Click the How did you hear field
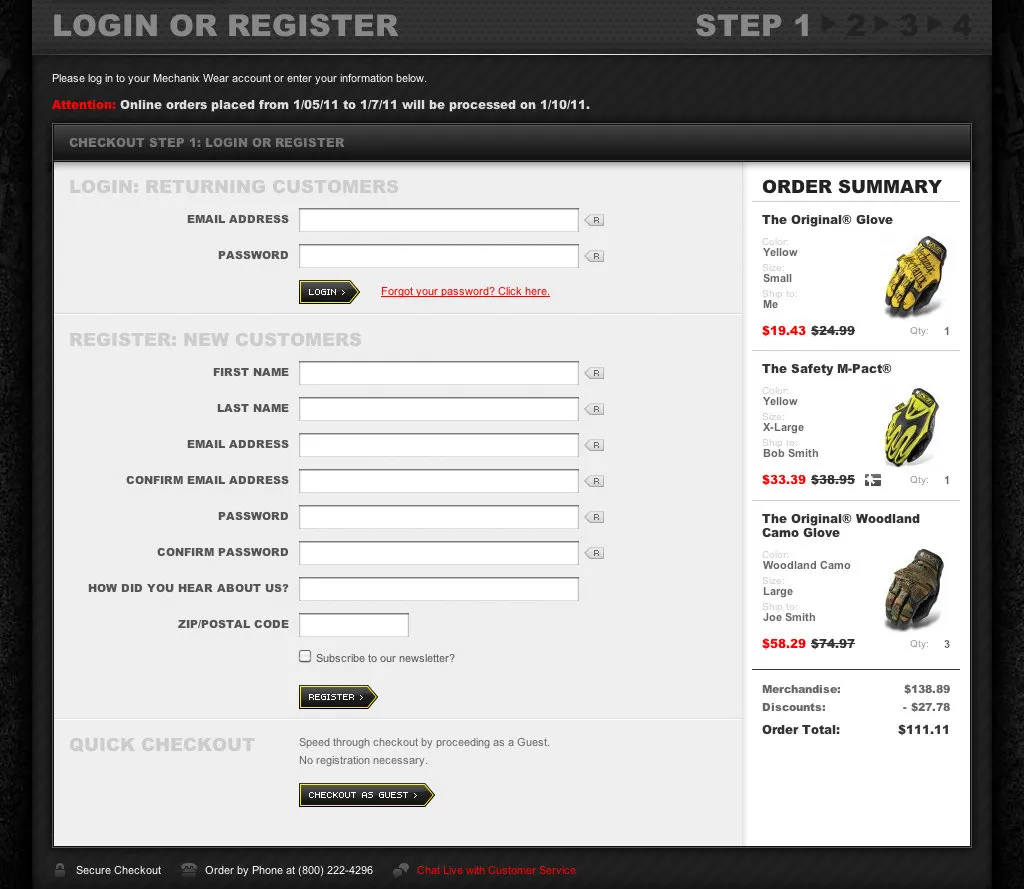 click(438, 589)
